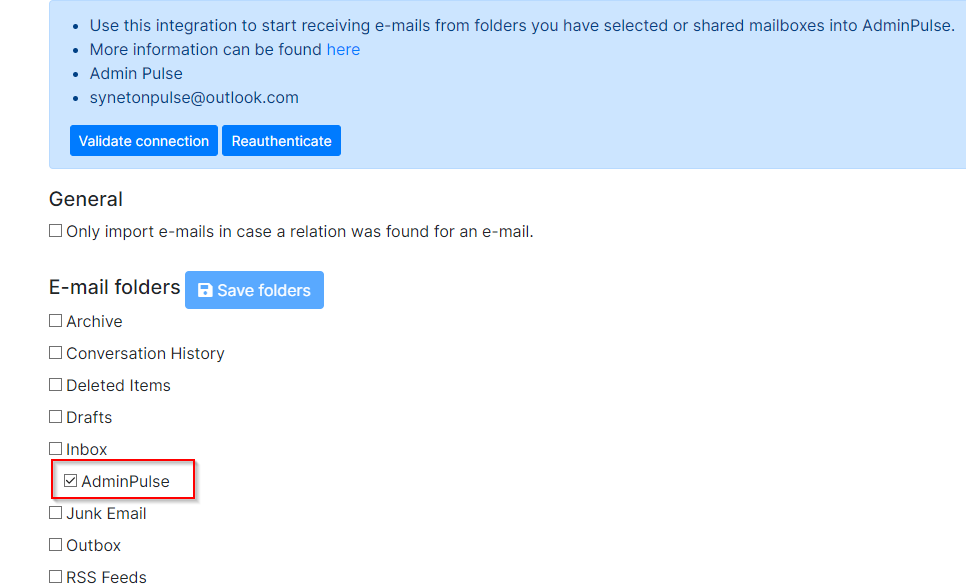Select the Deleted Items folder checkbox
The width and height of the screenshot is (966, 586).
tap(56, 386)
